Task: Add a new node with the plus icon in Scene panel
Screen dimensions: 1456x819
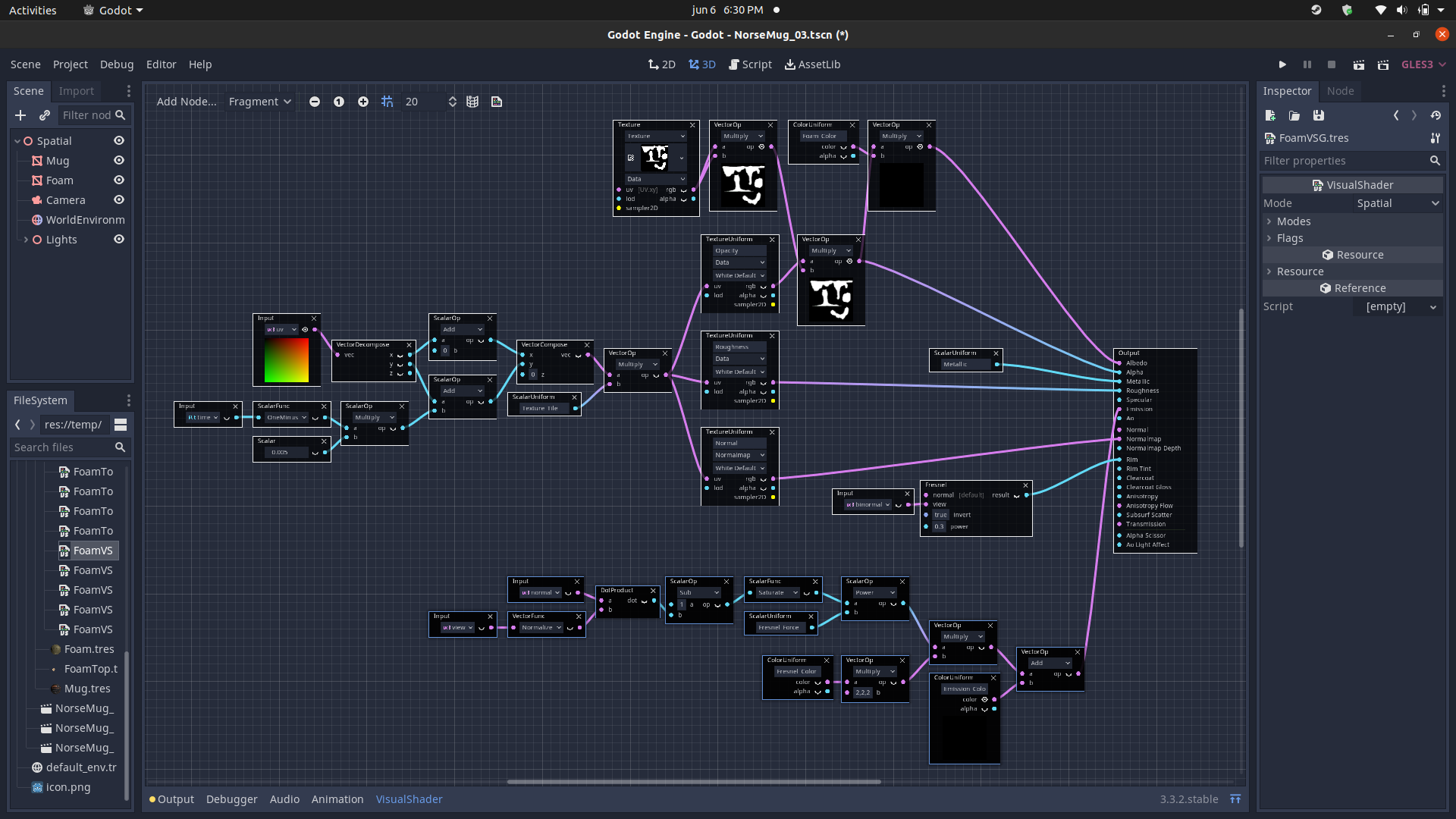Action: click(x=20, y=115)
